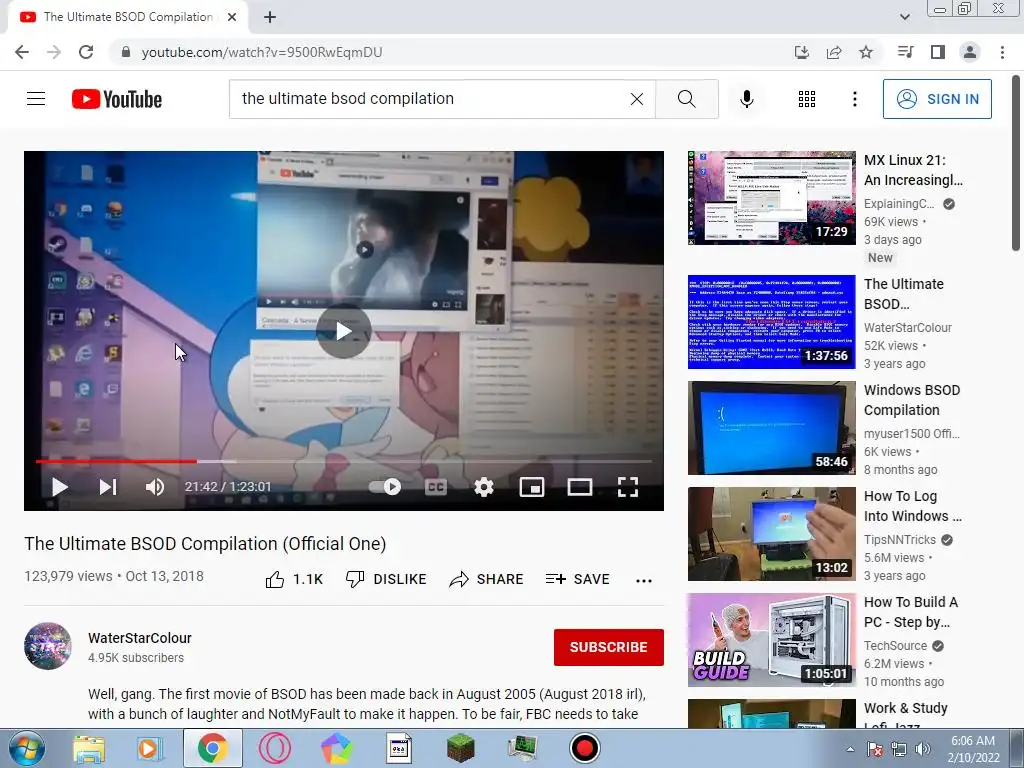Open Windows Explorer from taskbar
Image resolution: width=1024 pixels, height=768 pixels.
point(89,748)
